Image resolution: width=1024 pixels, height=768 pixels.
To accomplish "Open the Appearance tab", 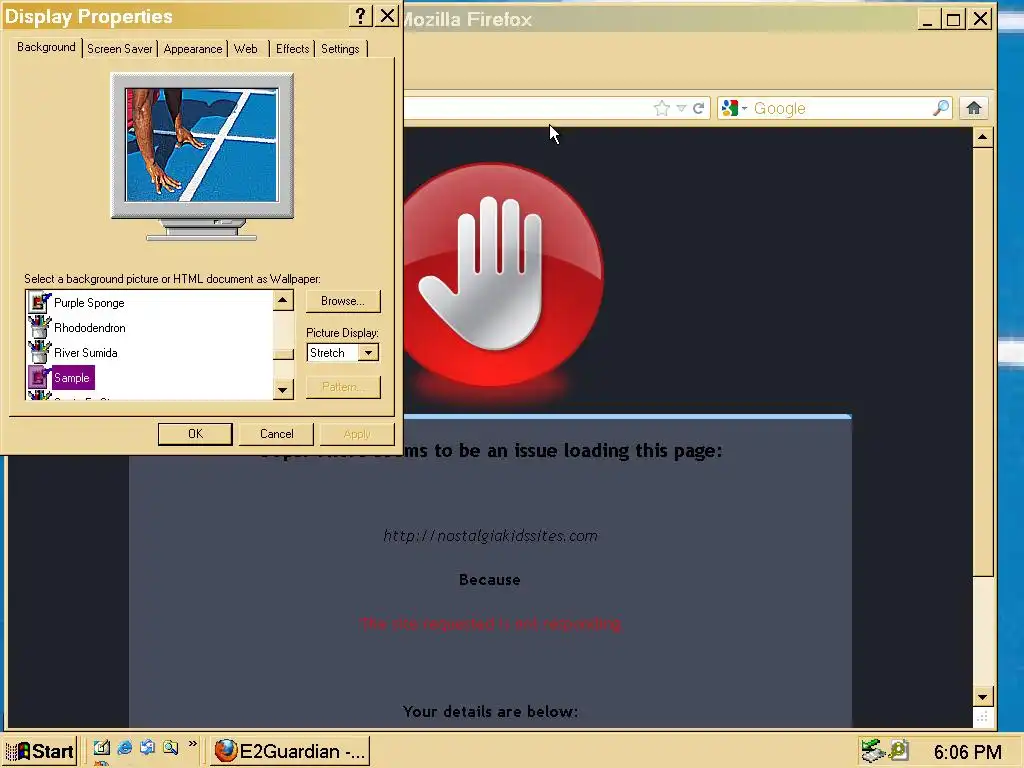I will tap(193, 49).
